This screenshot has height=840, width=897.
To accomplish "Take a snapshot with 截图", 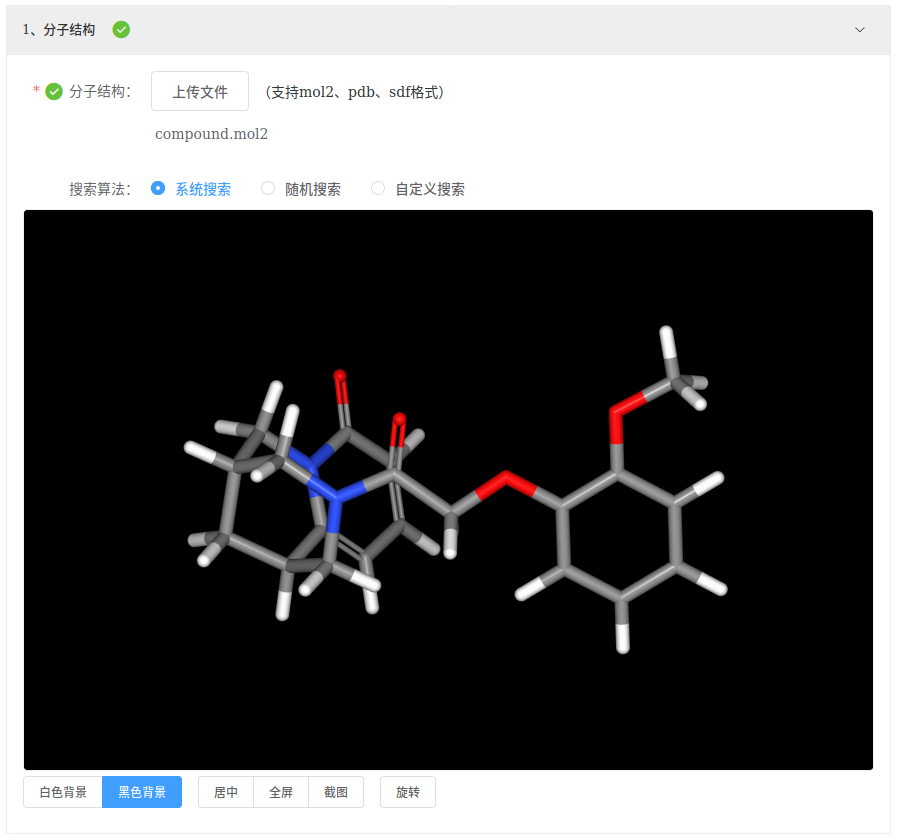I will pos(336,792).
